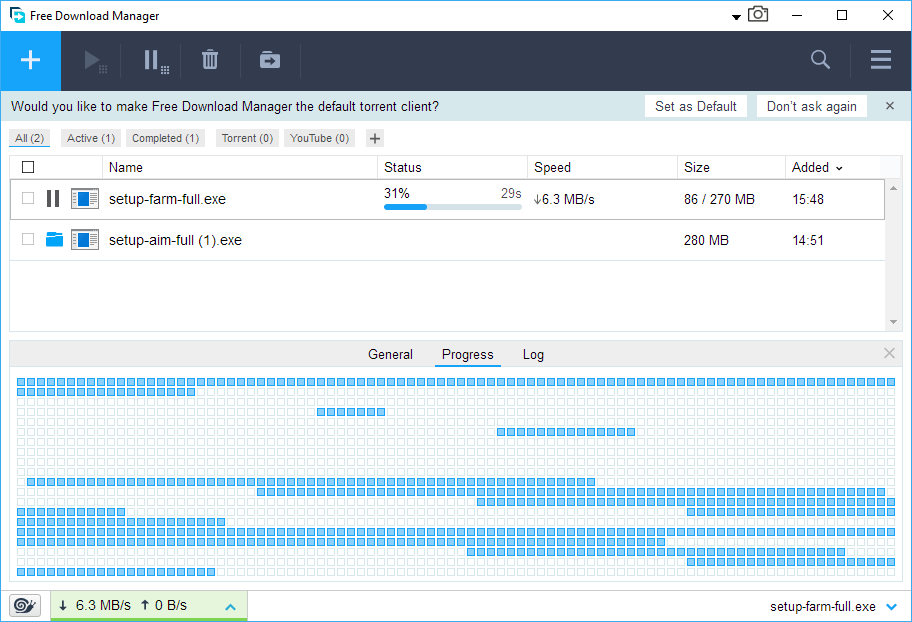
Task: Close the download details panel
Action: [x=889, y=353]
